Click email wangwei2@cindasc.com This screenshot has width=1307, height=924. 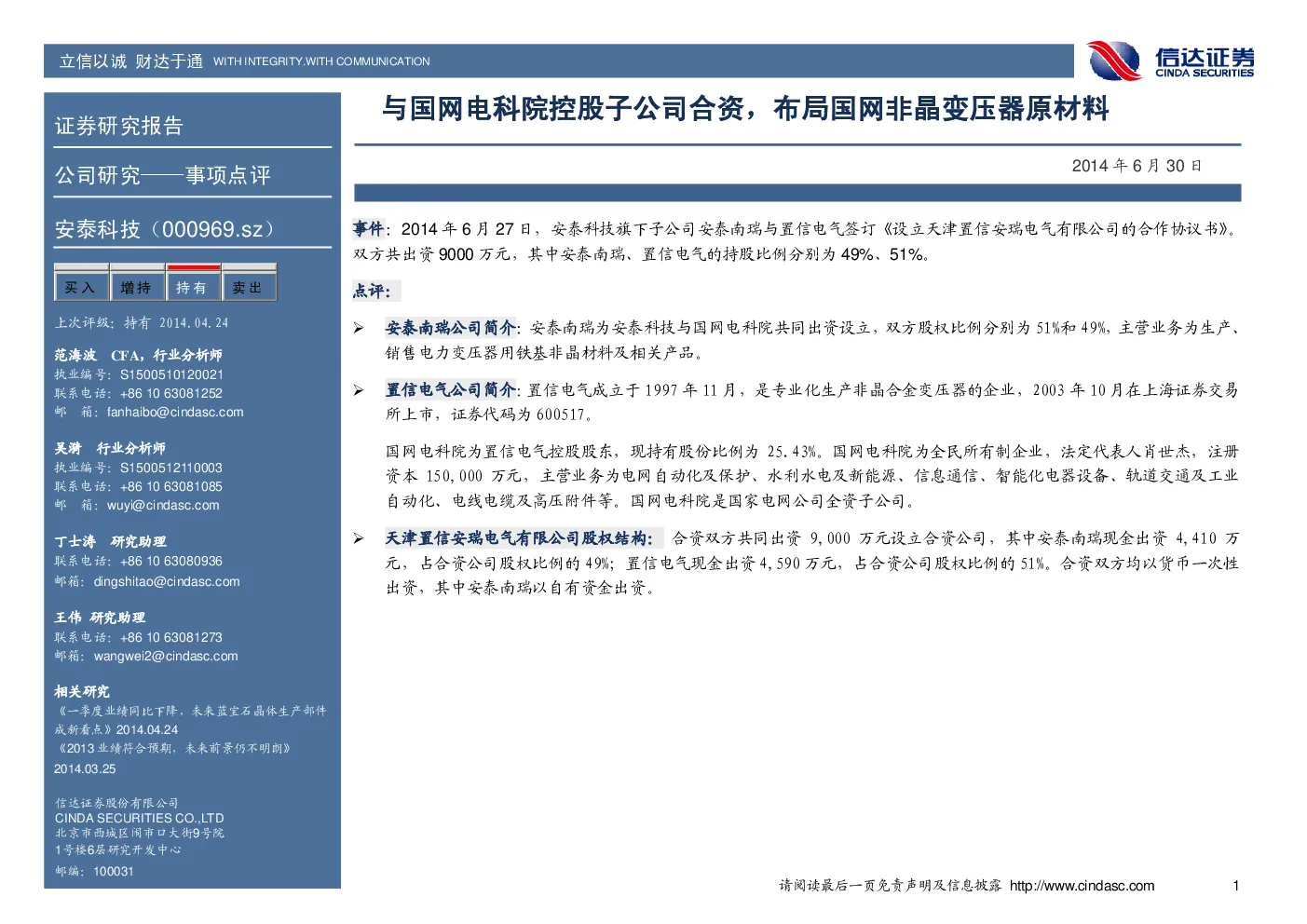[x=166, y=656]
